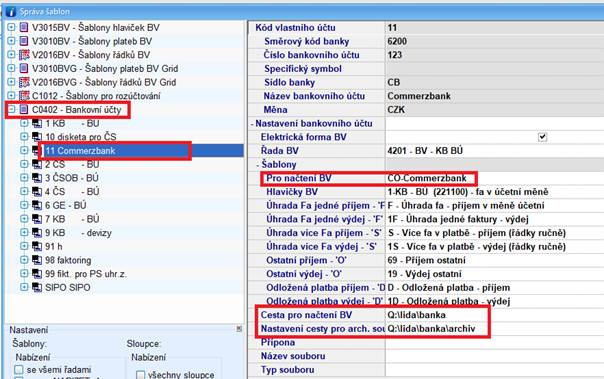Enable the 'se všemi řadami' checkbox
The height and width of the screenshot is (379, 604).
click(x=18, y=370)
